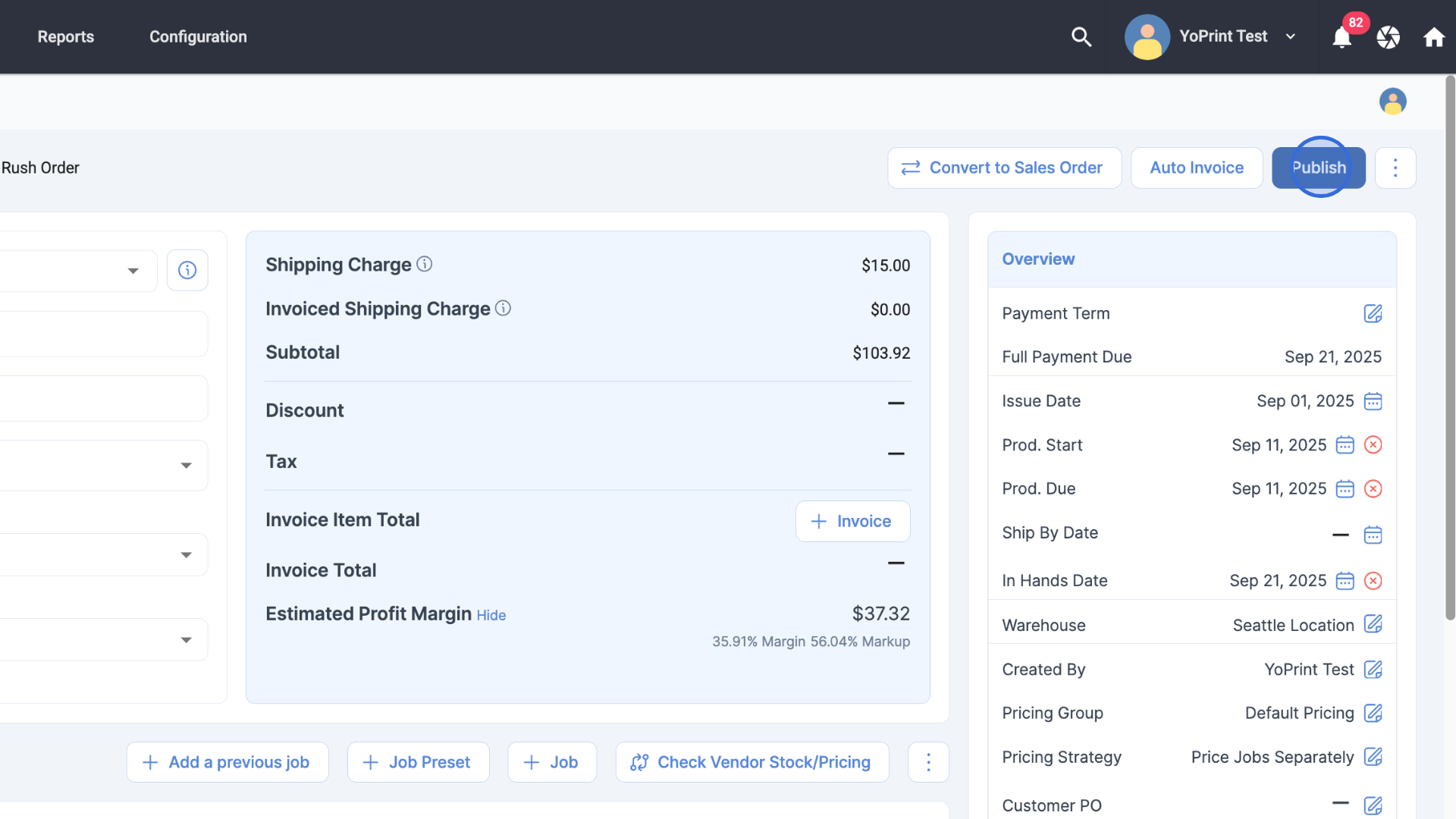
Task: Clear the Prod. Start date
Action: point(1373,445)
